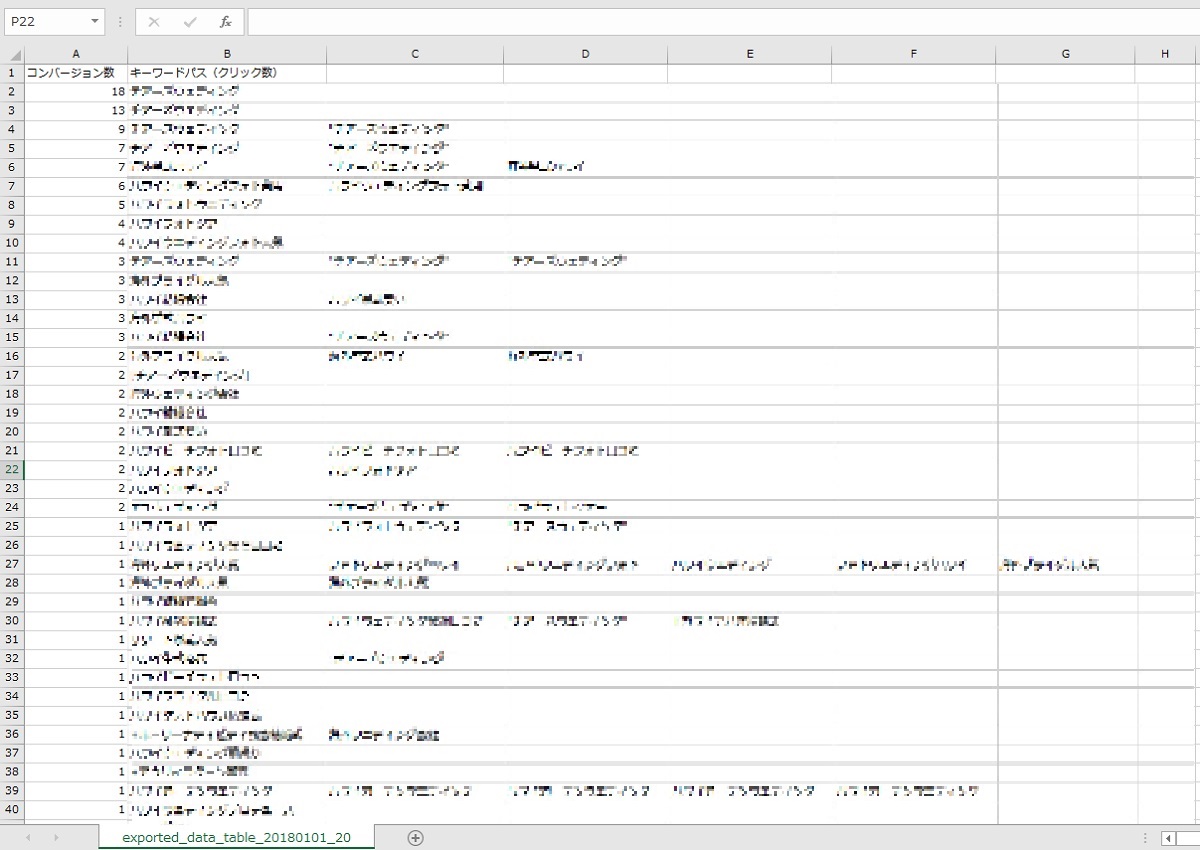Click the keyword cell in column D row 6
Screen dimensions: 1200x850
(x=586, y=167)
